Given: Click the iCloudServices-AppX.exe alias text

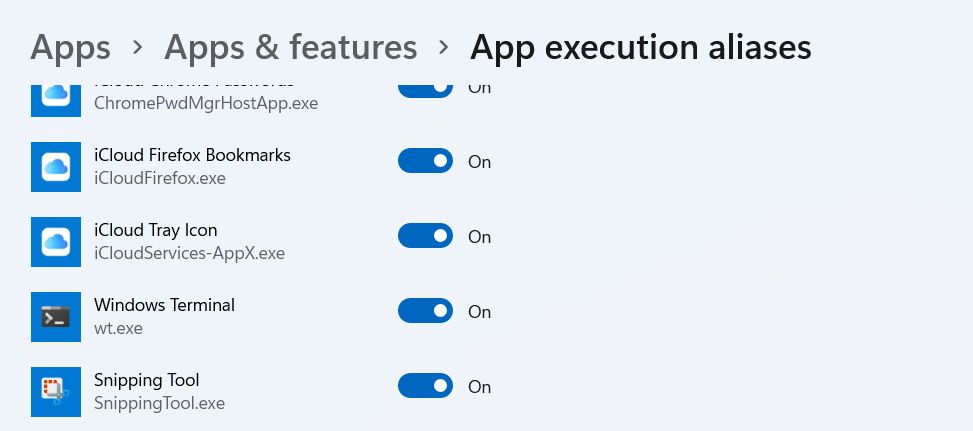Looking at the screenshot, I should (189, 253).
